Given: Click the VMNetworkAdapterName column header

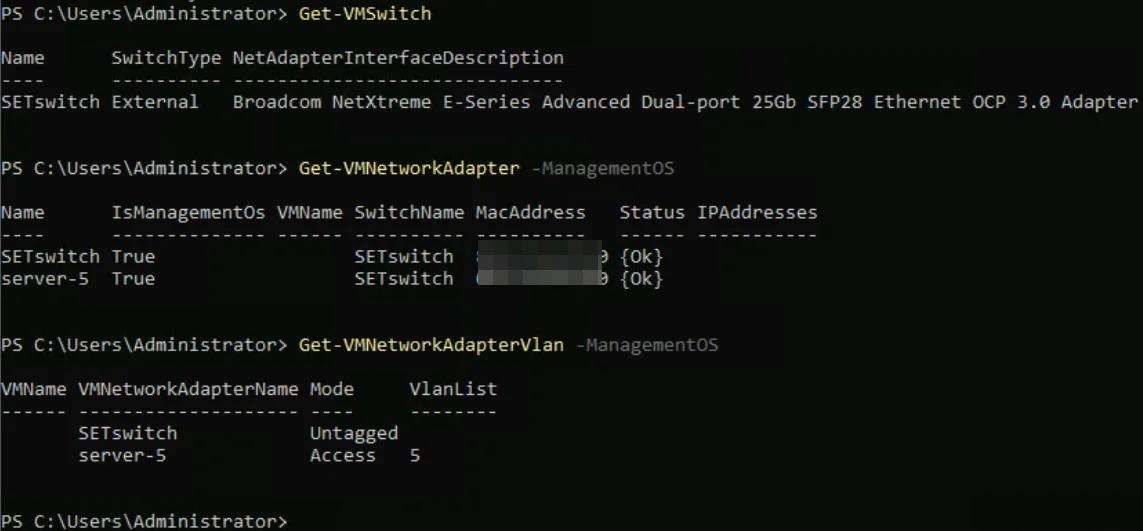Looking at the screenshot, I should point(188,389).
